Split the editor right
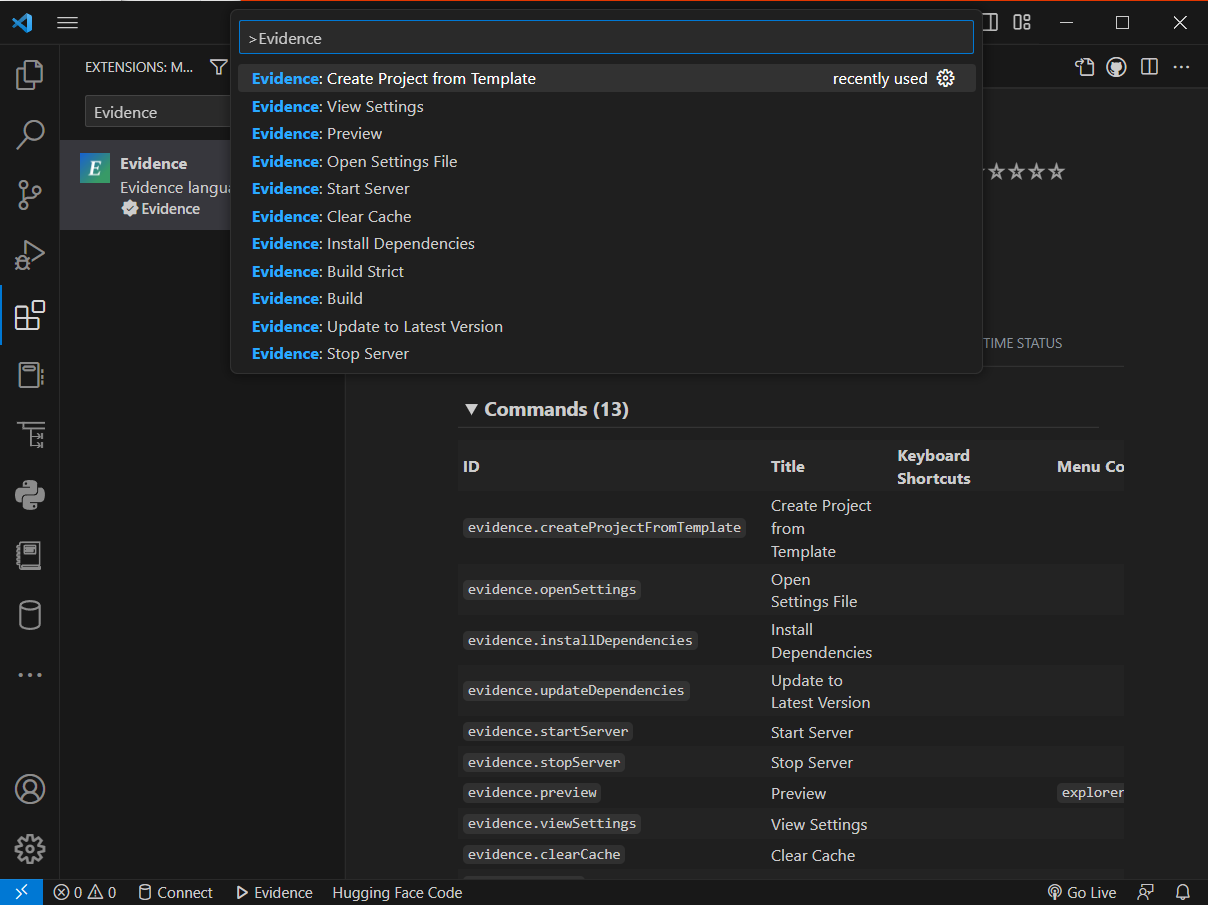Screen dimensions: 1208x905 1149,67
